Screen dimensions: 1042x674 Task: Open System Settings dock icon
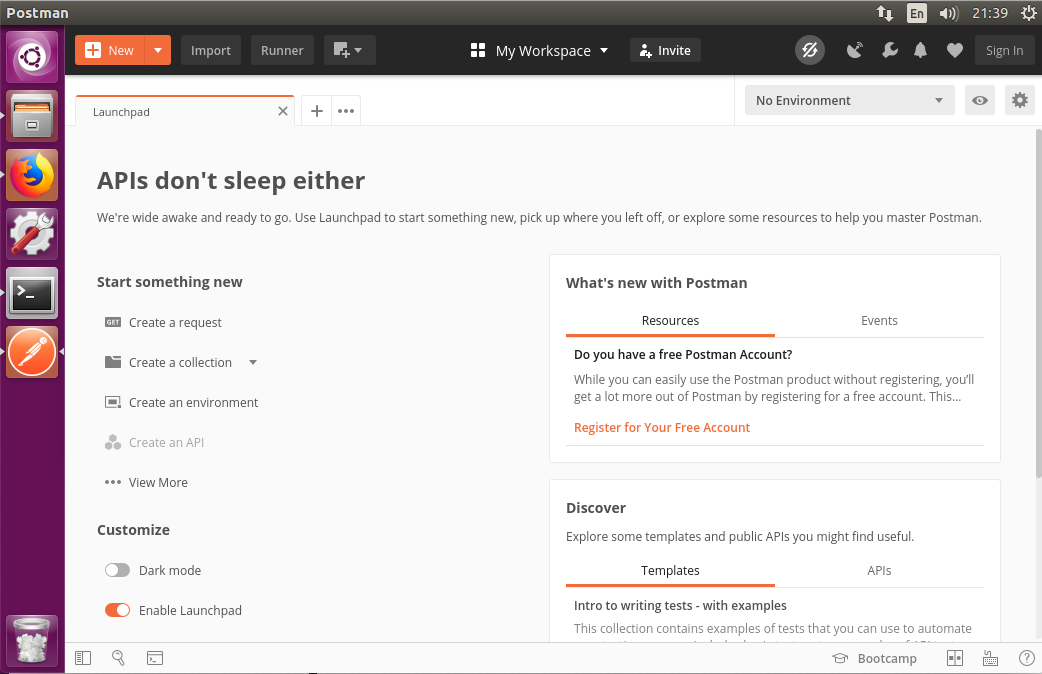pyautogui.click(x=32, y=234)
